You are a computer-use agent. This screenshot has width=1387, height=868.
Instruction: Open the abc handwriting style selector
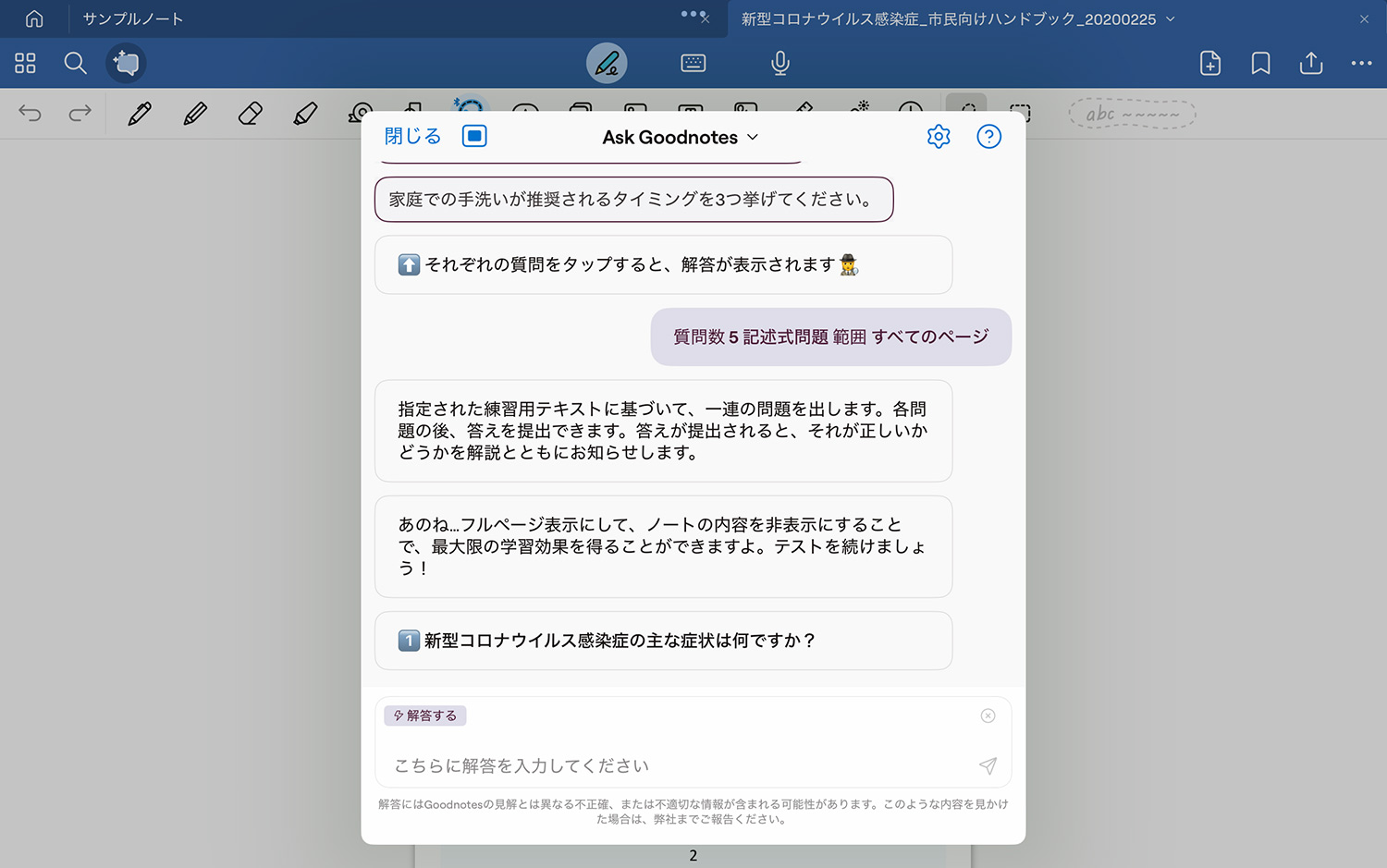[x=1133, y=114]
